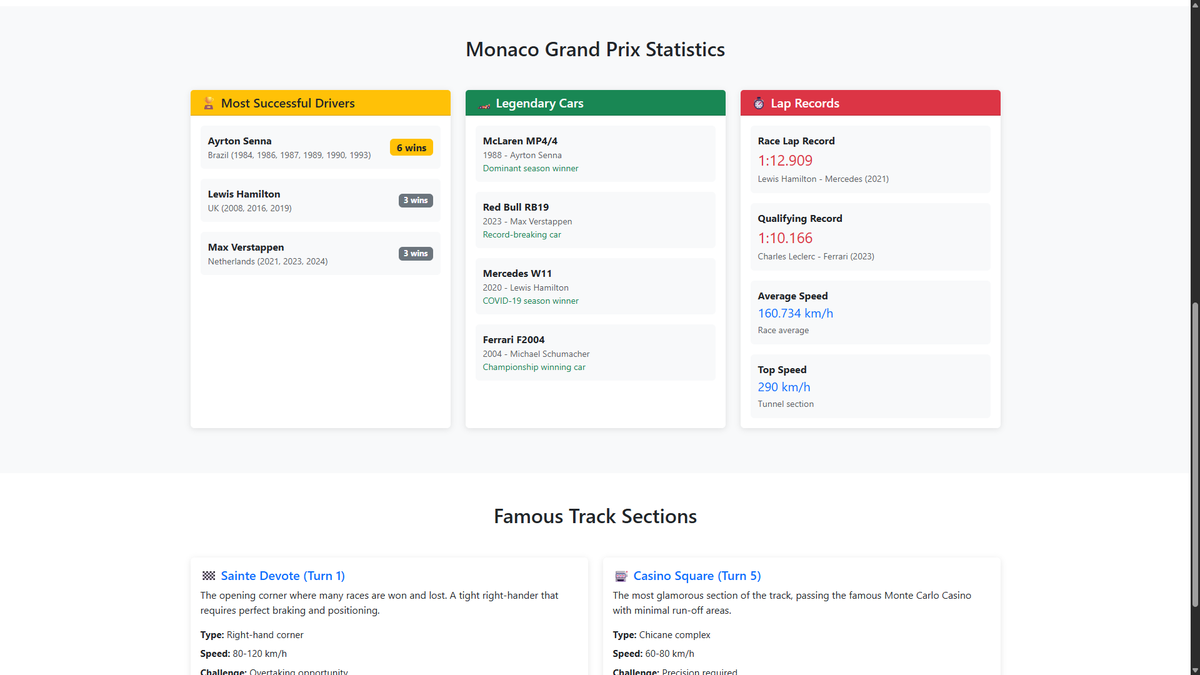Click UK (2008, 2016, 2019) text

(250, 209)
